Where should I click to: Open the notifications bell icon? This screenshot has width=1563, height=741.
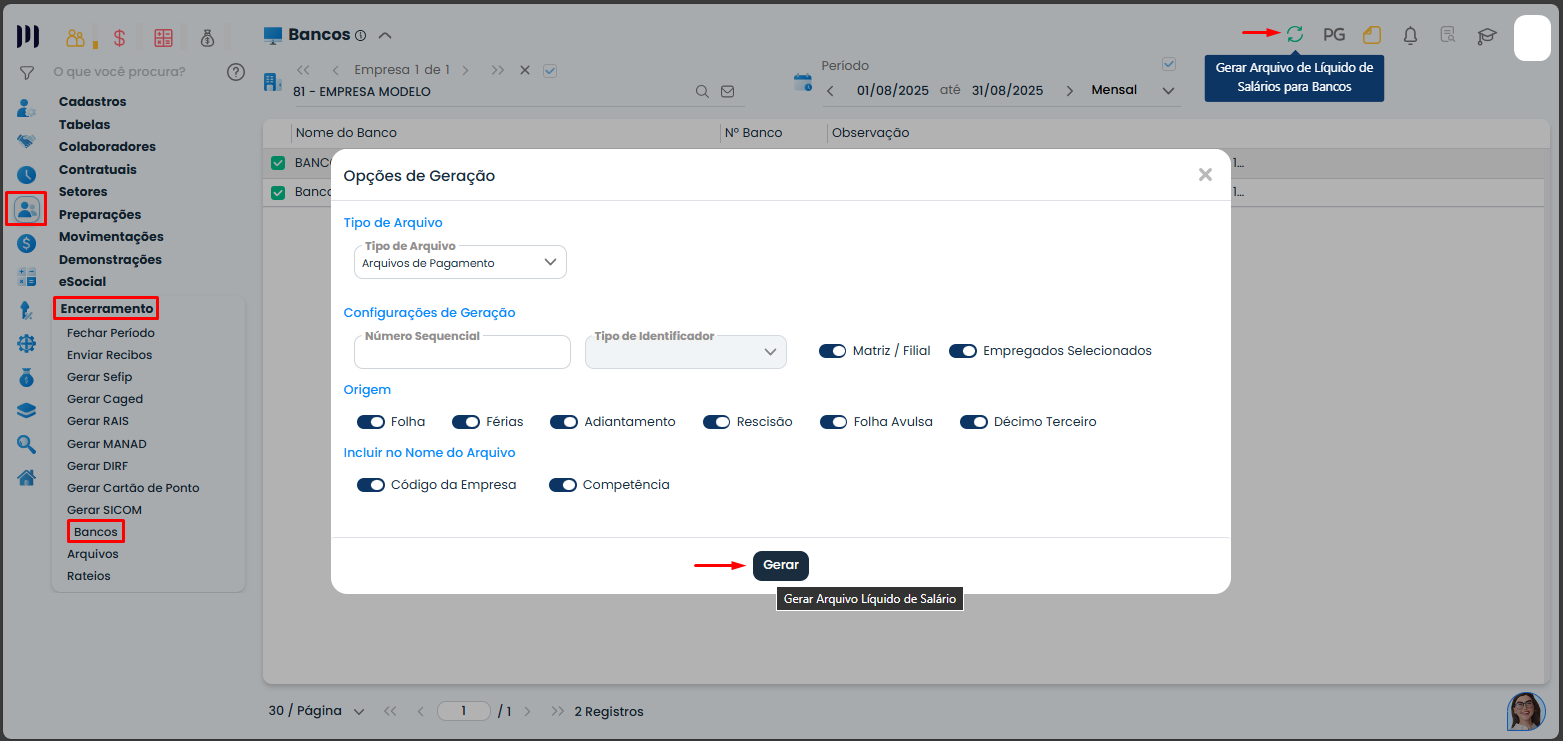pyautogui.click(x=1410, y=35)
